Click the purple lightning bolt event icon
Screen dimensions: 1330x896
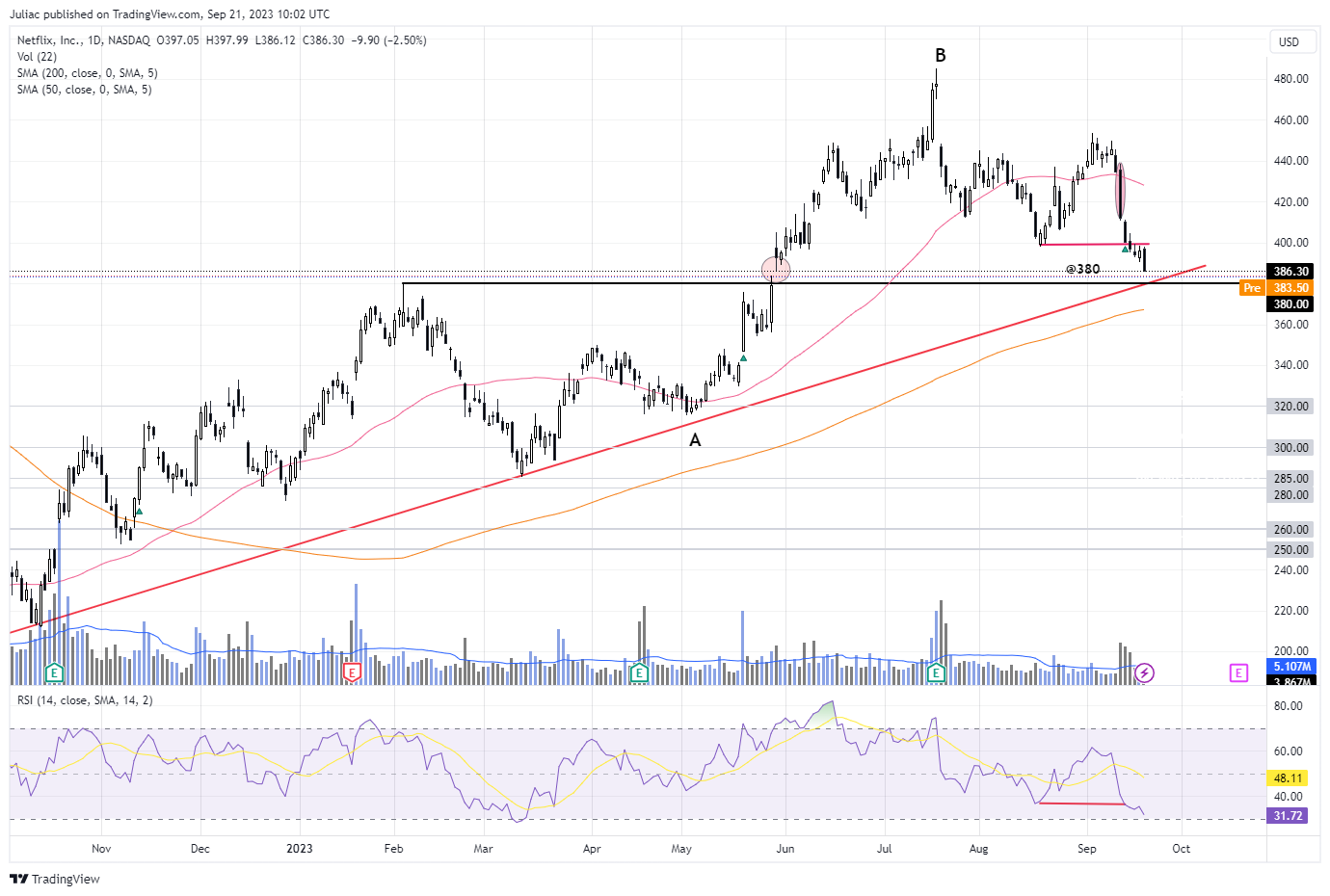1144,672
